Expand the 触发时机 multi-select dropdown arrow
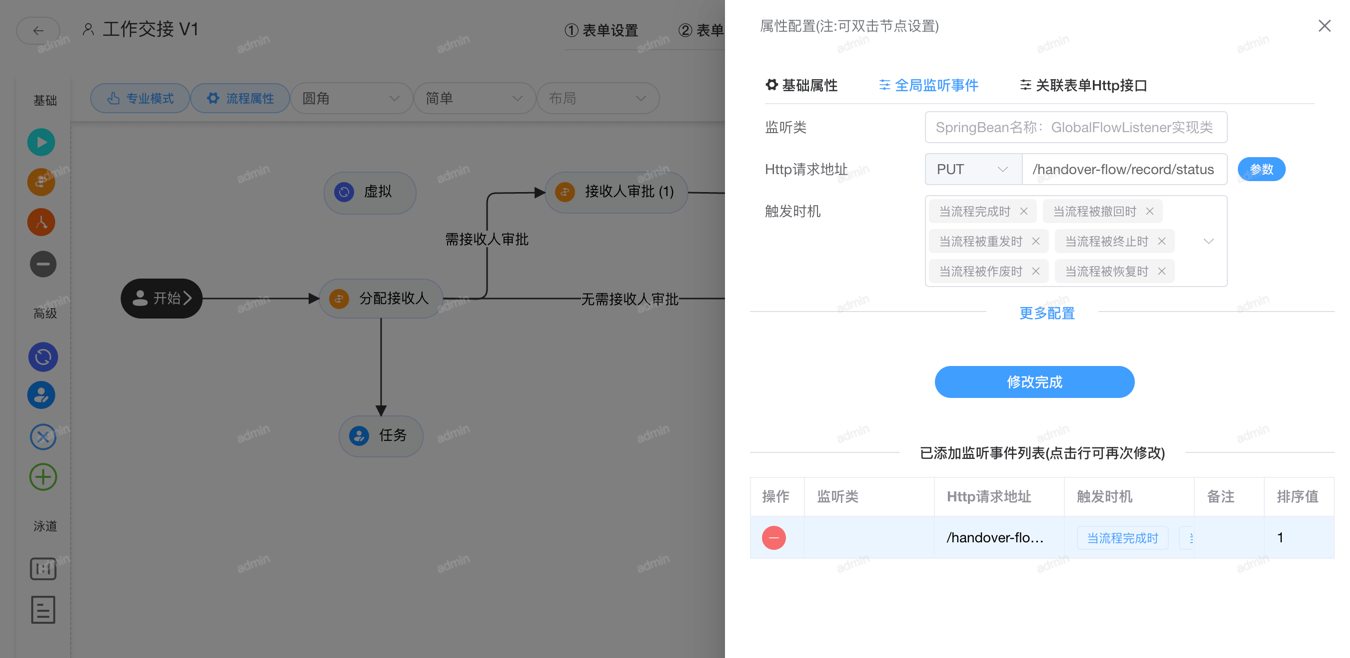 (x=1208, y=241)
